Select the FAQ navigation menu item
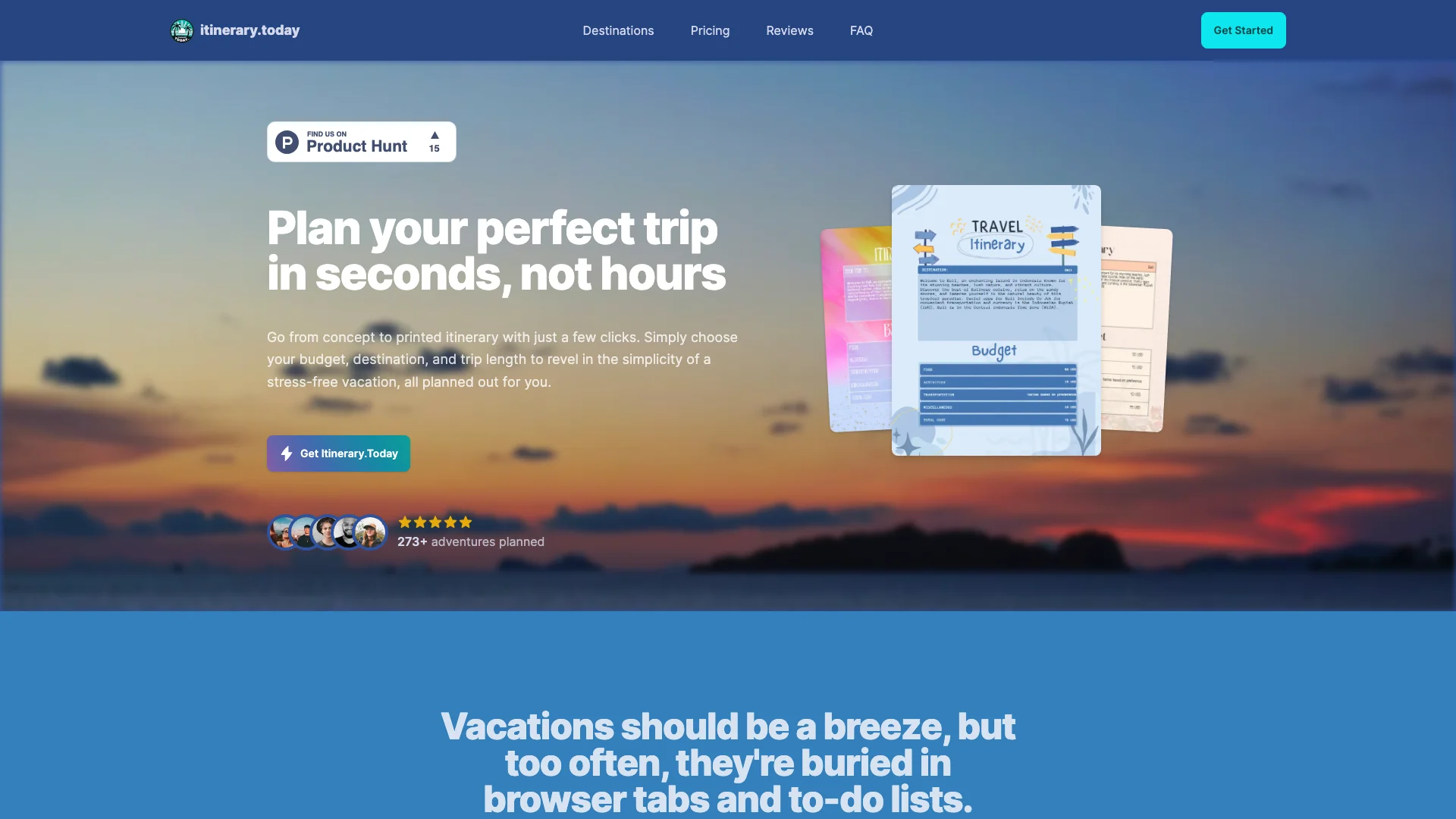This screenshot has width=1456, height=819. tap(861, 30)
